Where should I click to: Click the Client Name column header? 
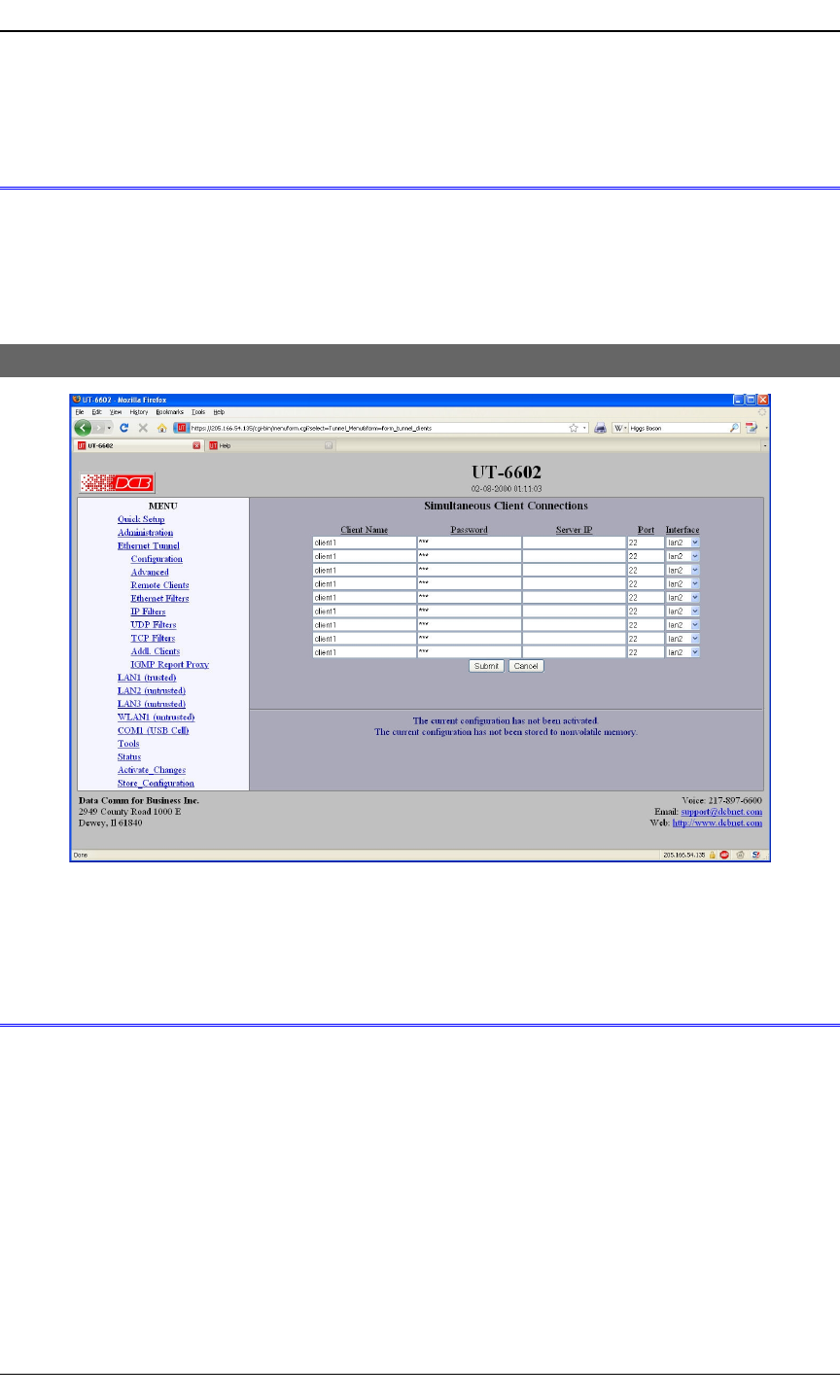pos(365,530)
